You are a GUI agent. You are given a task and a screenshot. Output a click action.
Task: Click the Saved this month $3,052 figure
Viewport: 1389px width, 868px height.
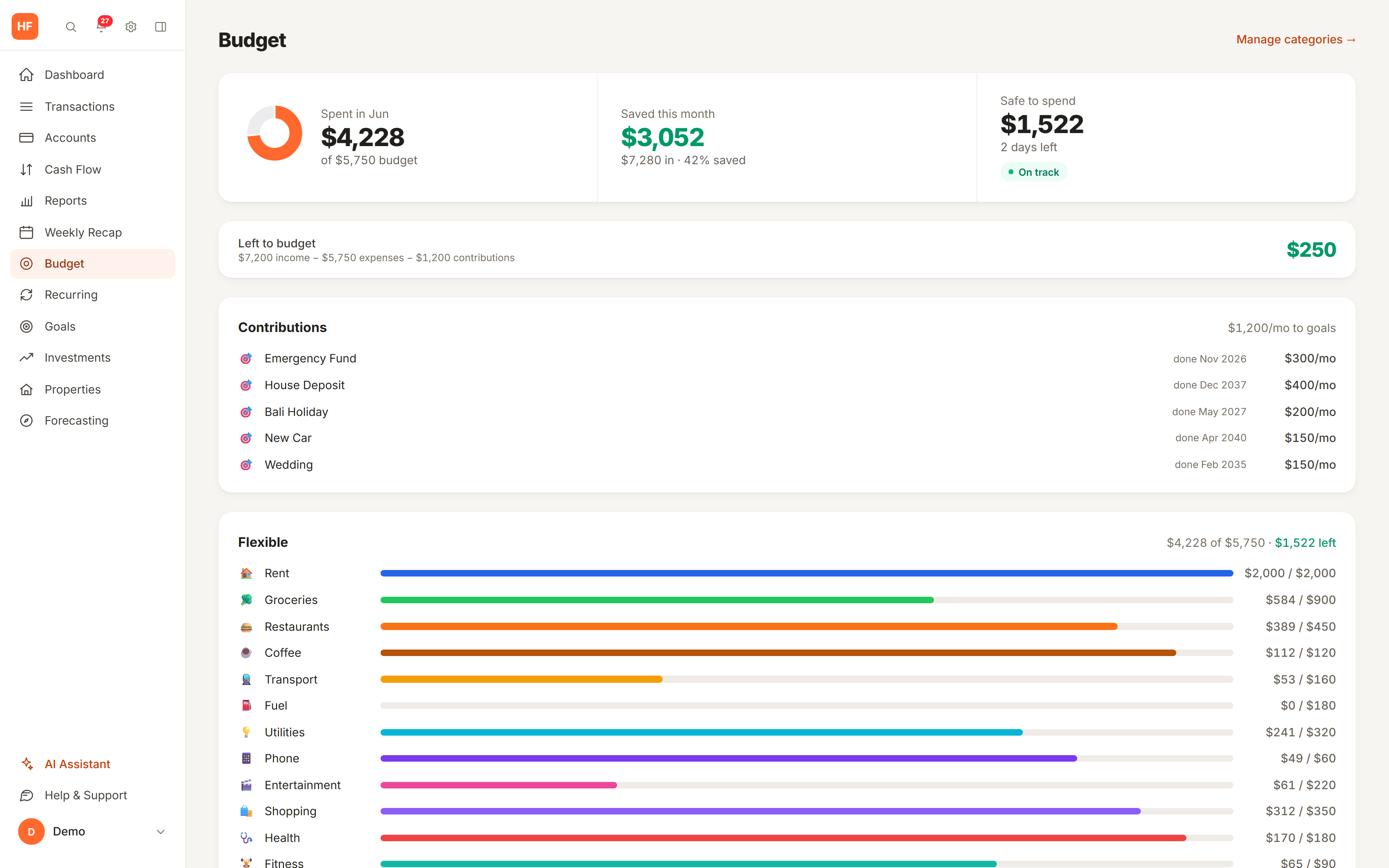click(x=662, y=137)
